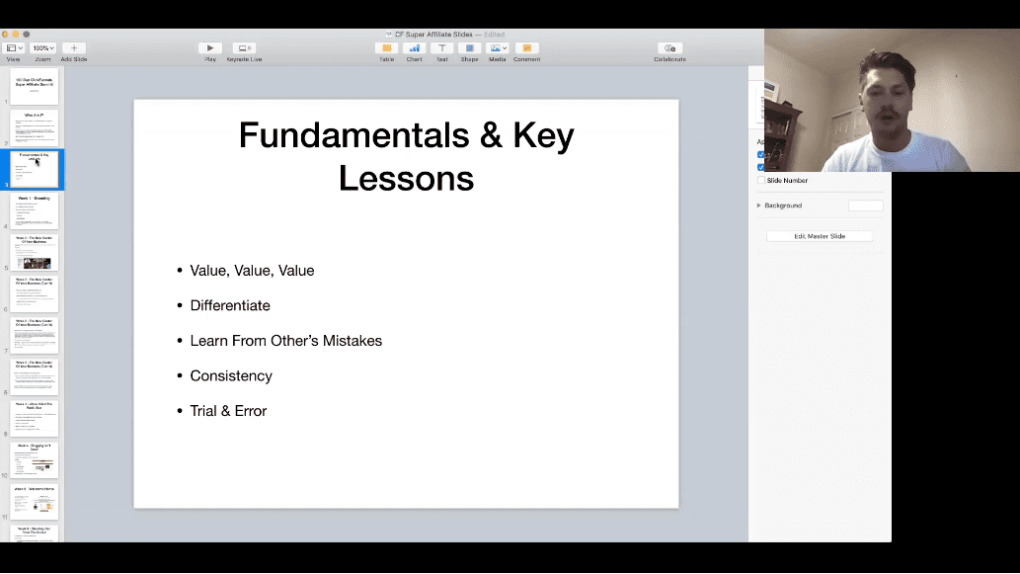
Task: Select the first title slide thumbnail
Action: point(34,87)
